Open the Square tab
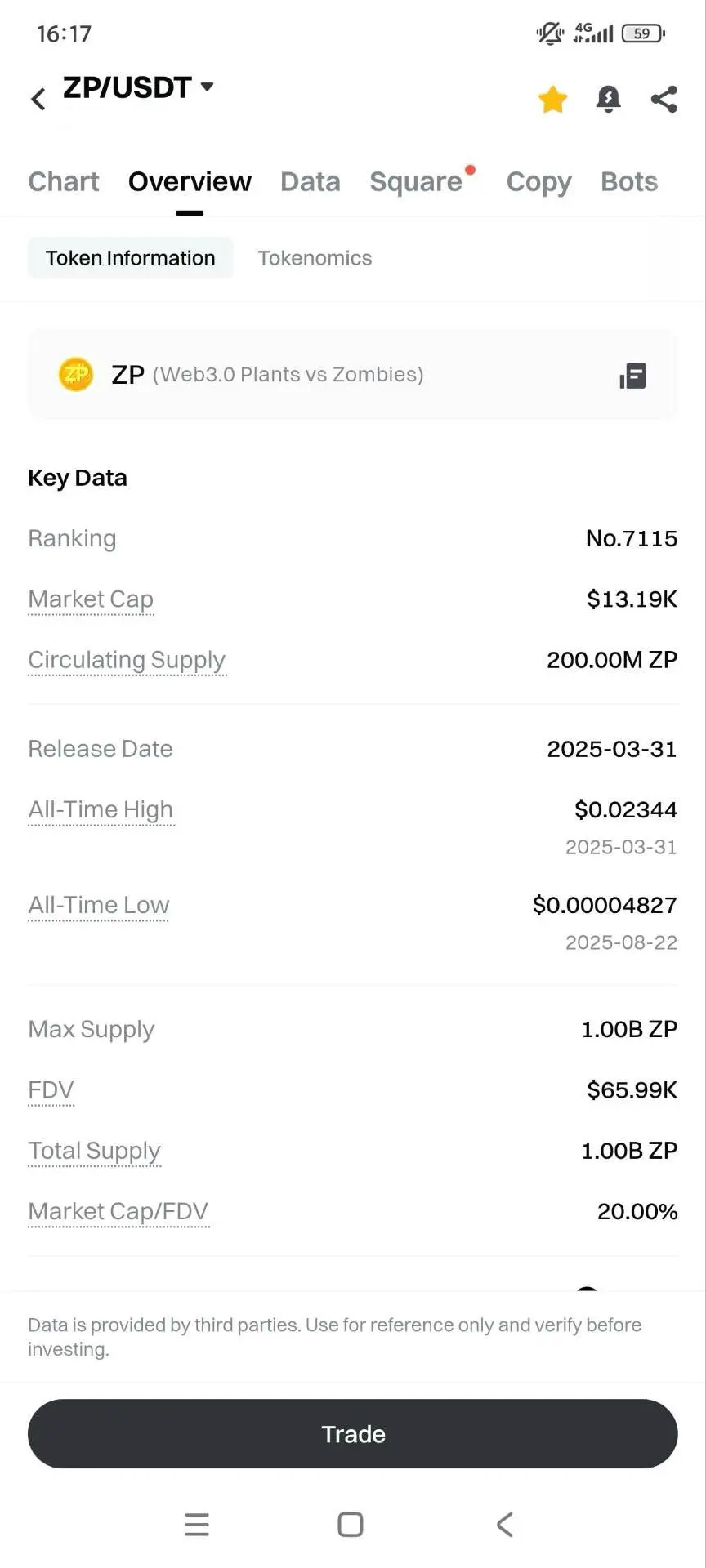This screenshot has width=706, height=1568. [x=416, y=181]
